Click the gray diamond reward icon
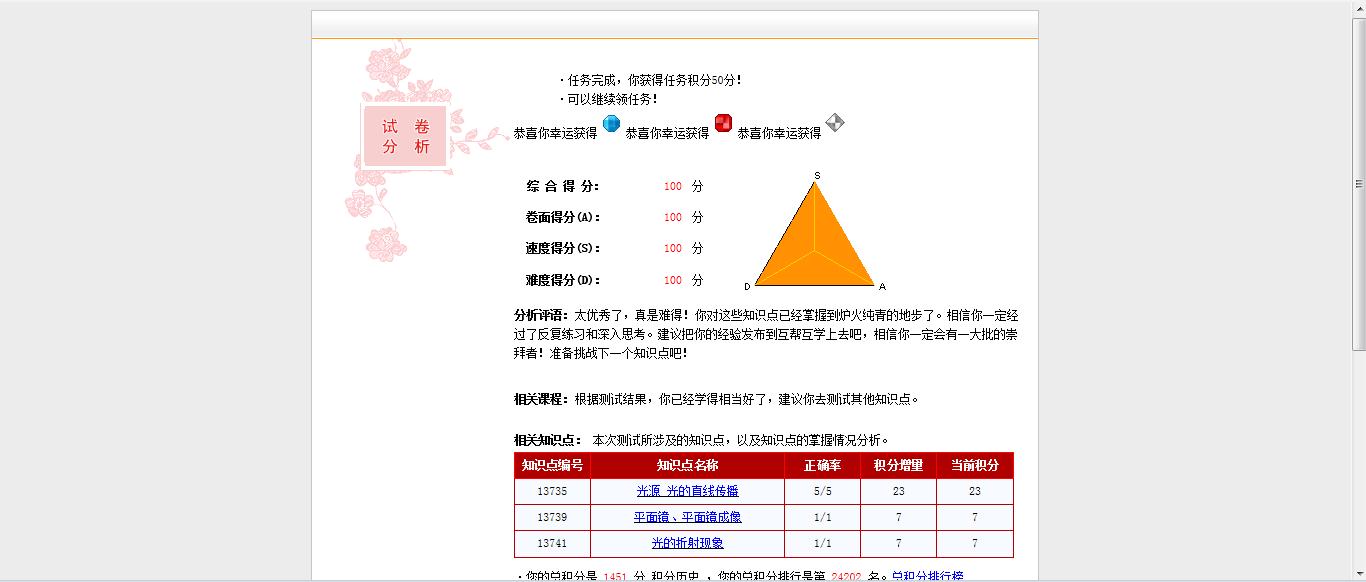This screenshot has width=1366, height=582. click(x=835, y=123)
